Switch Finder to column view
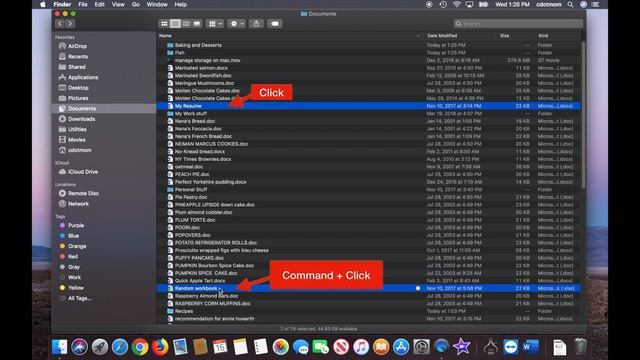Screen dimensions: 640x360 click(x=186, y=24)
